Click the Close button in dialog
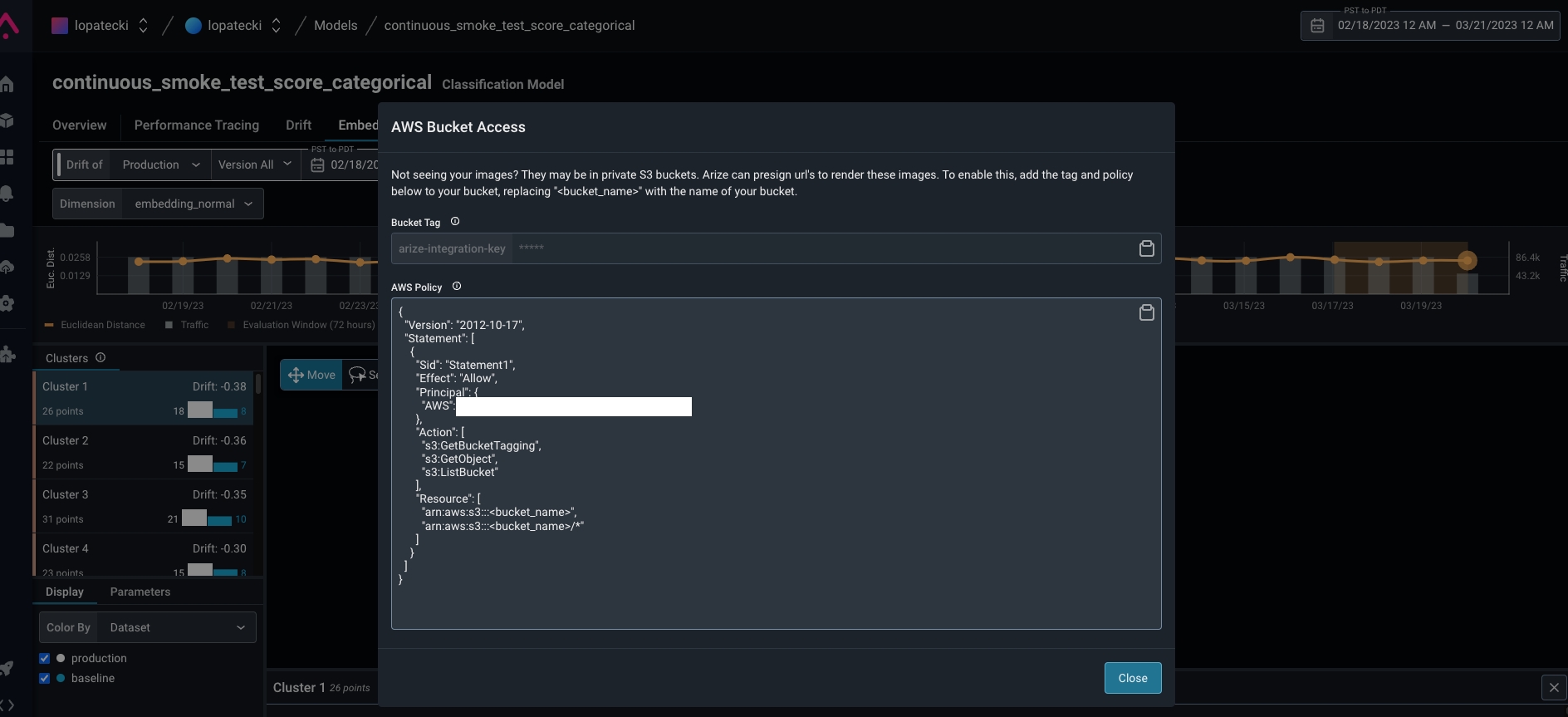Screen dimensions: 1568x717 pos(1132,679)
